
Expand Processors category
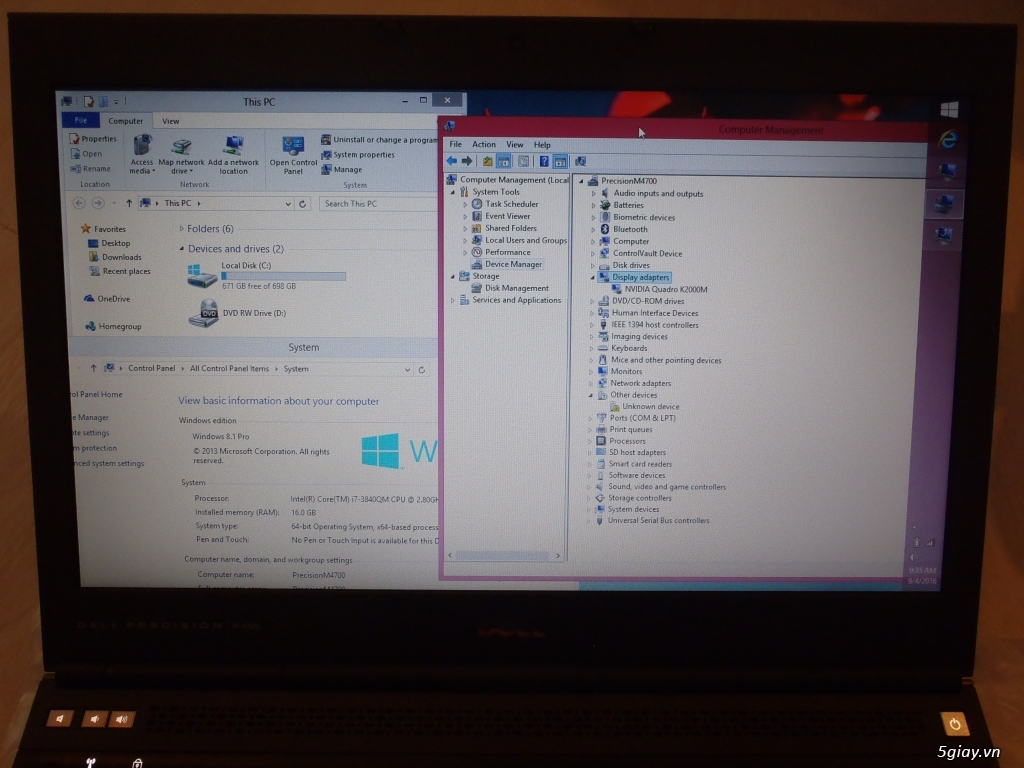tap(590, 441)
